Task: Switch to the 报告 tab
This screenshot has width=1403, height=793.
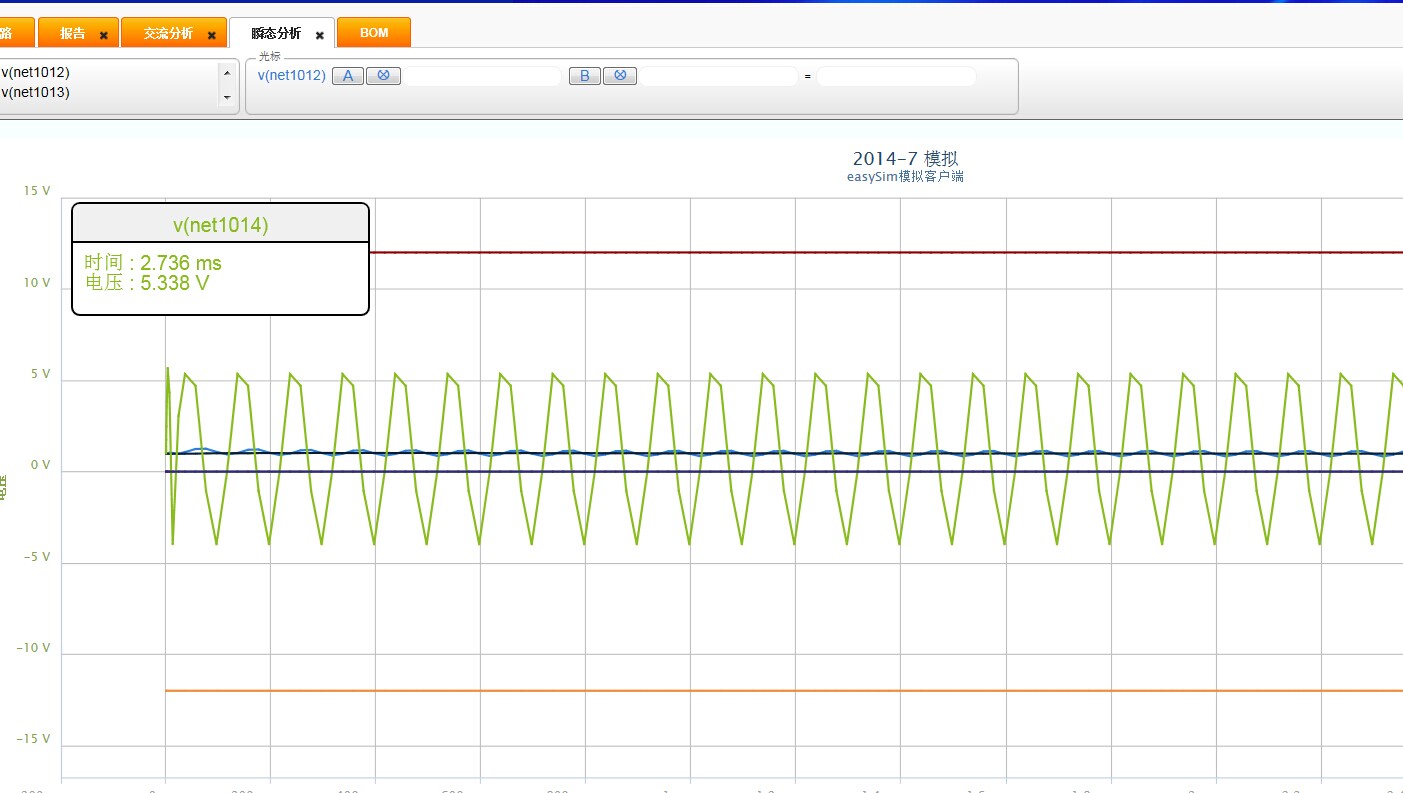Action: (78, 33)
